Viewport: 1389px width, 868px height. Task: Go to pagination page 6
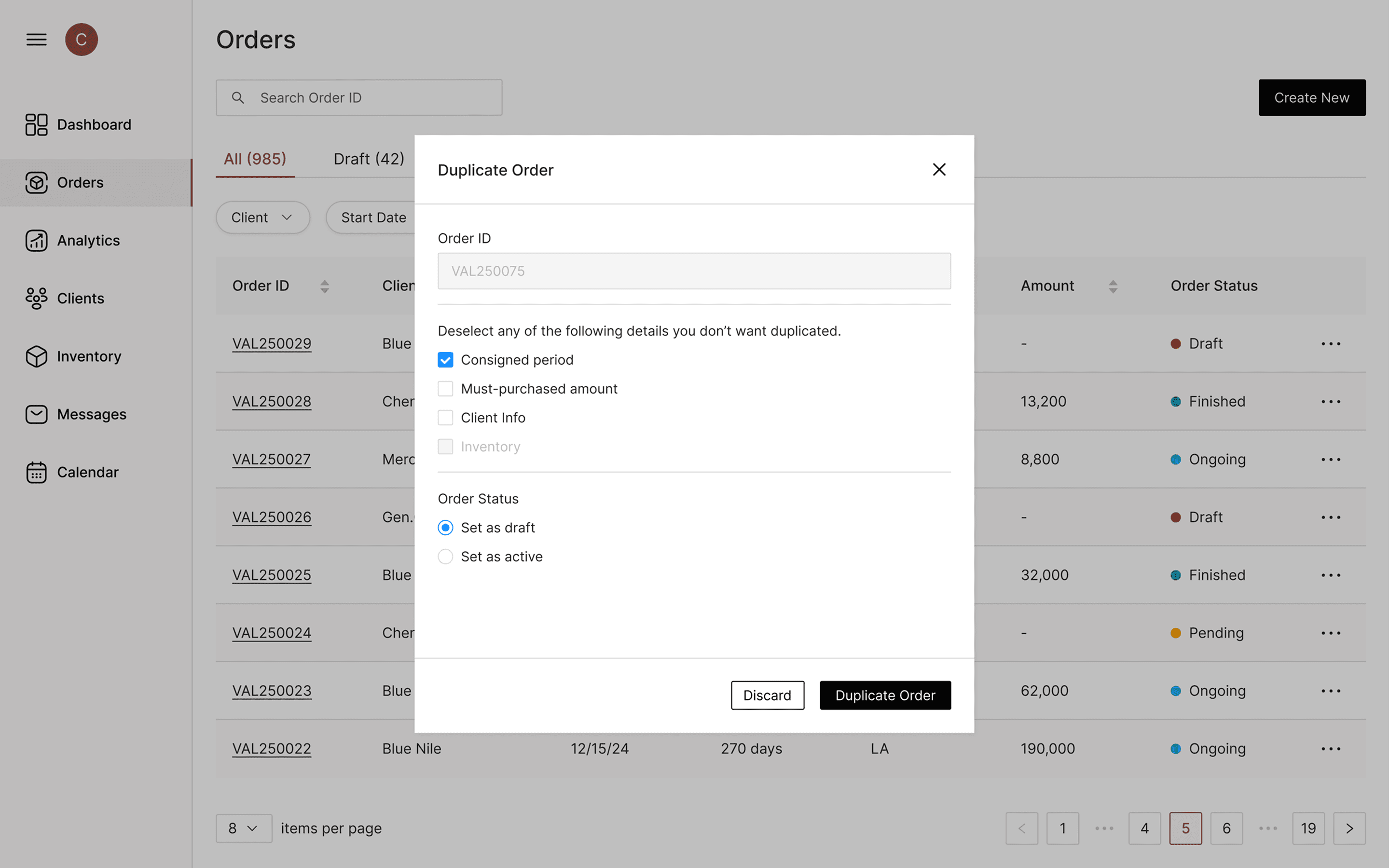tap(1226, 828)
